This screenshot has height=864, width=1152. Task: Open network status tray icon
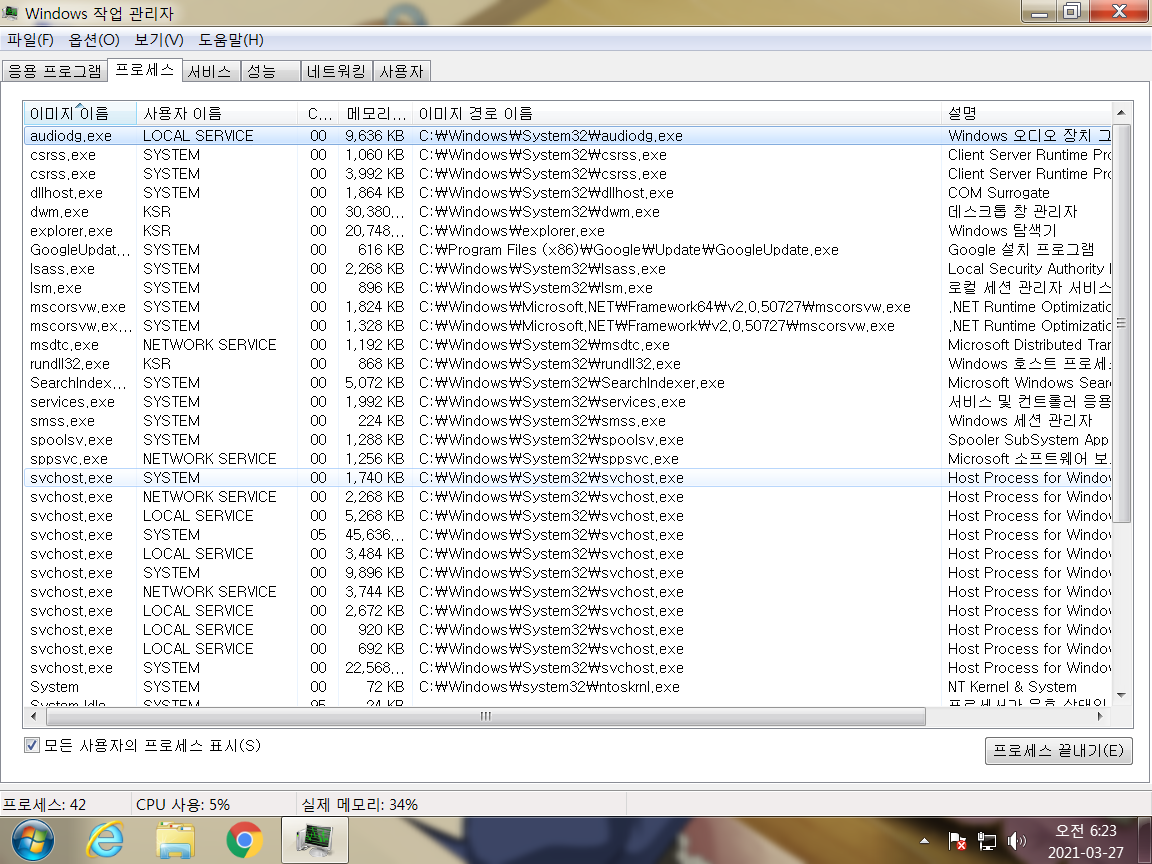coord(987,841)
